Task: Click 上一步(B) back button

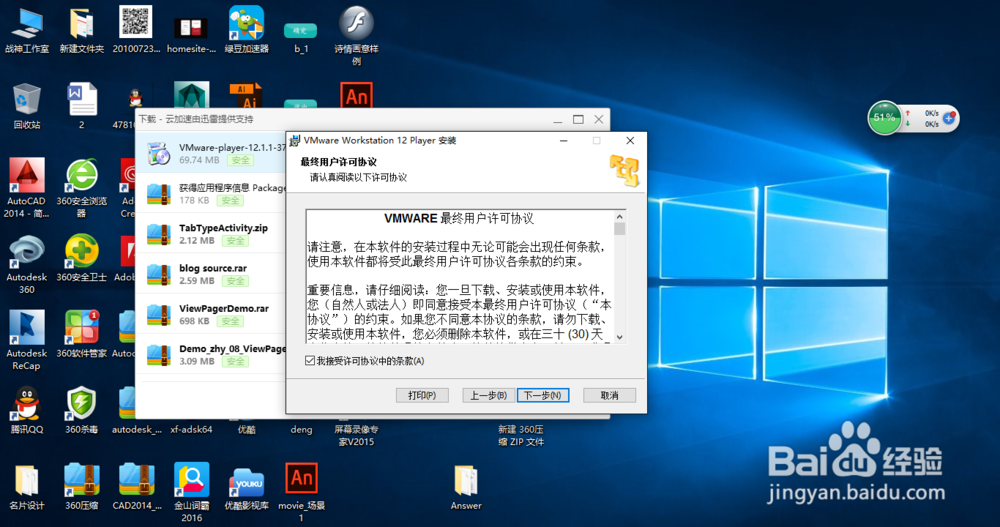Action: [489, 396]
